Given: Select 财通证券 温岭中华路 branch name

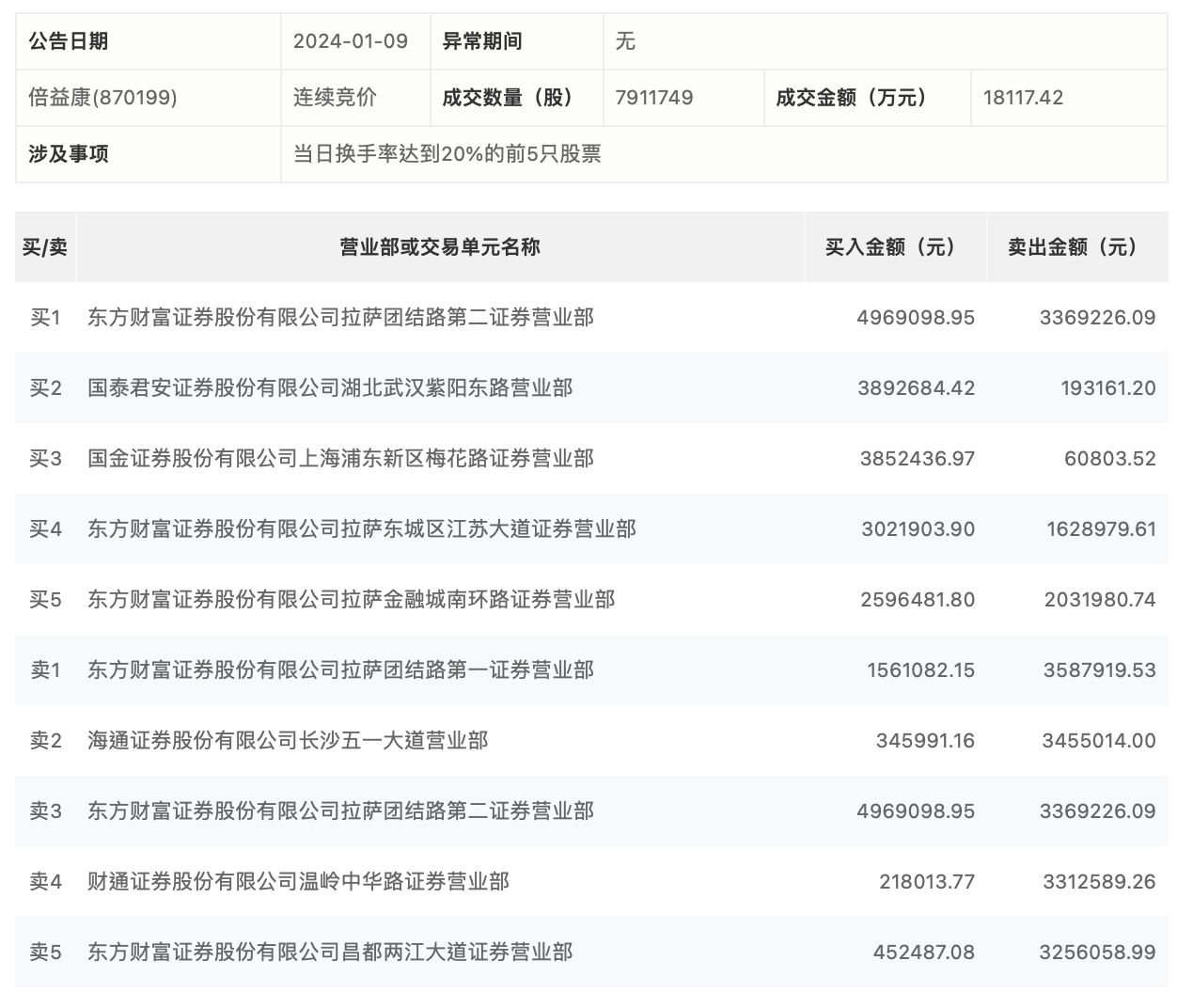Looking at the screenshot, I should 298,882.
